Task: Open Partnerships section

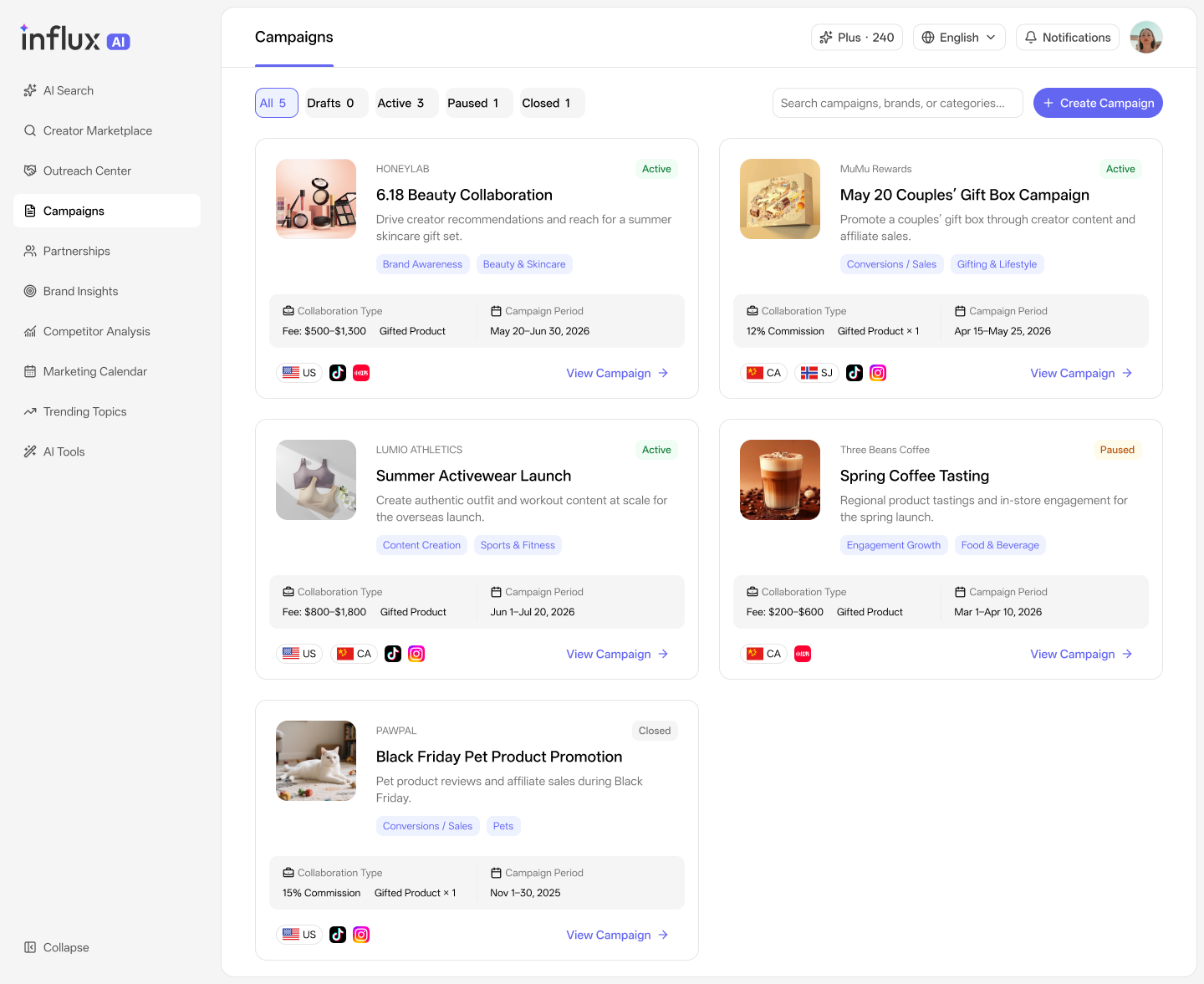Action: click(107, 251)
